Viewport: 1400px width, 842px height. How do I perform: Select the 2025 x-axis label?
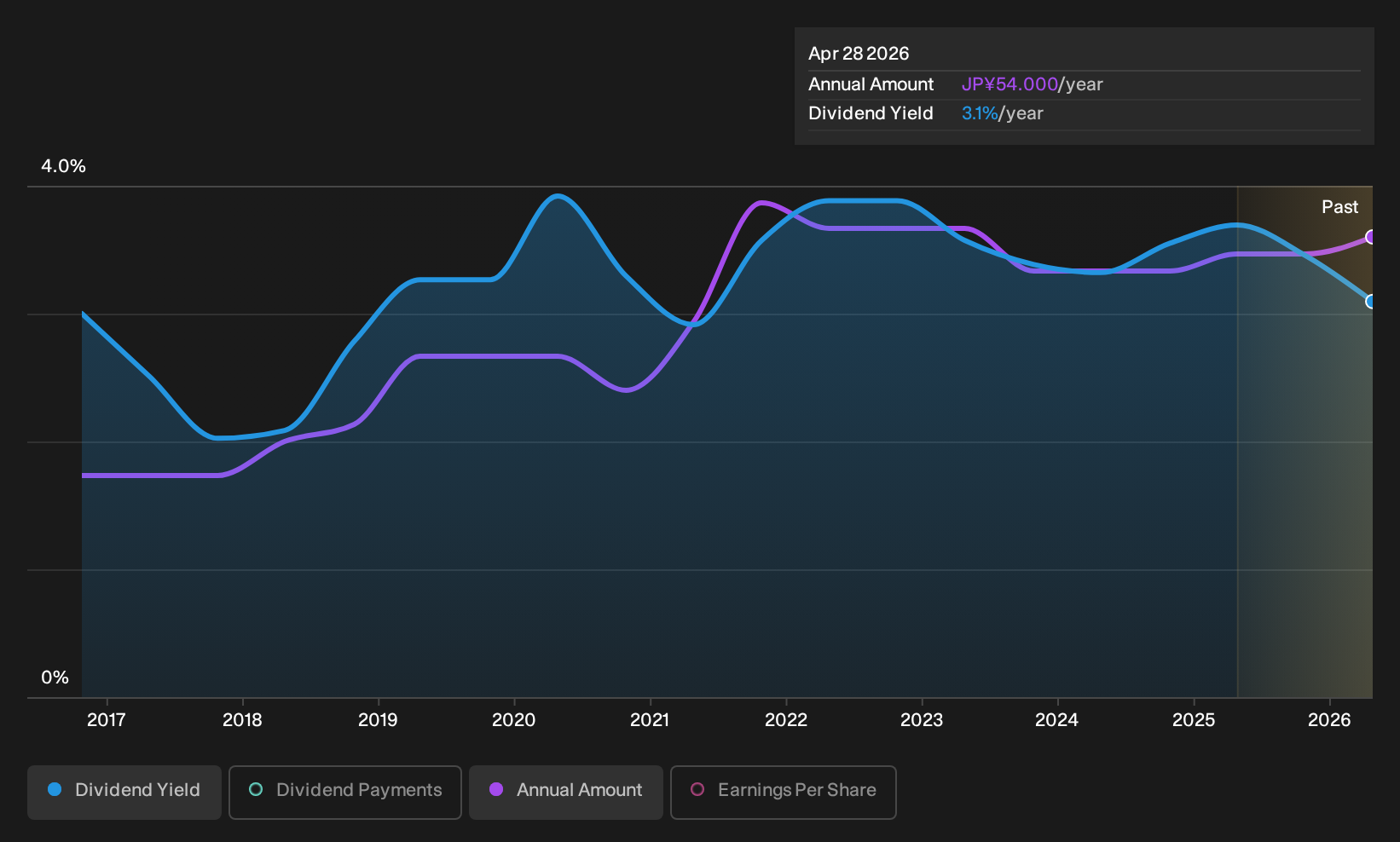click(x=1194, y=720)
